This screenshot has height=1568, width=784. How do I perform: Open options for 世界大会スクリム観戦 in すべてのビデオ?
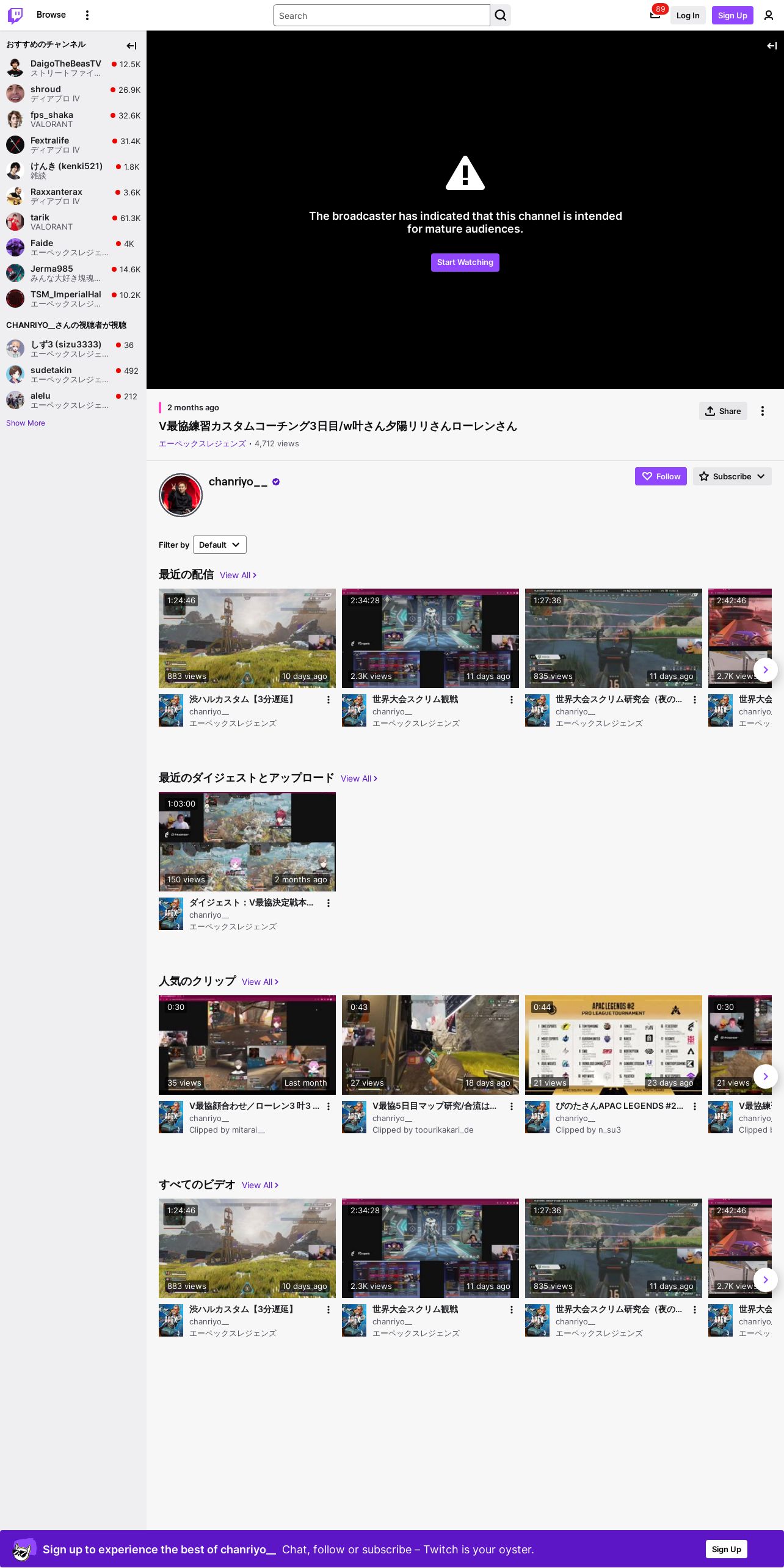coord(512,1310)
